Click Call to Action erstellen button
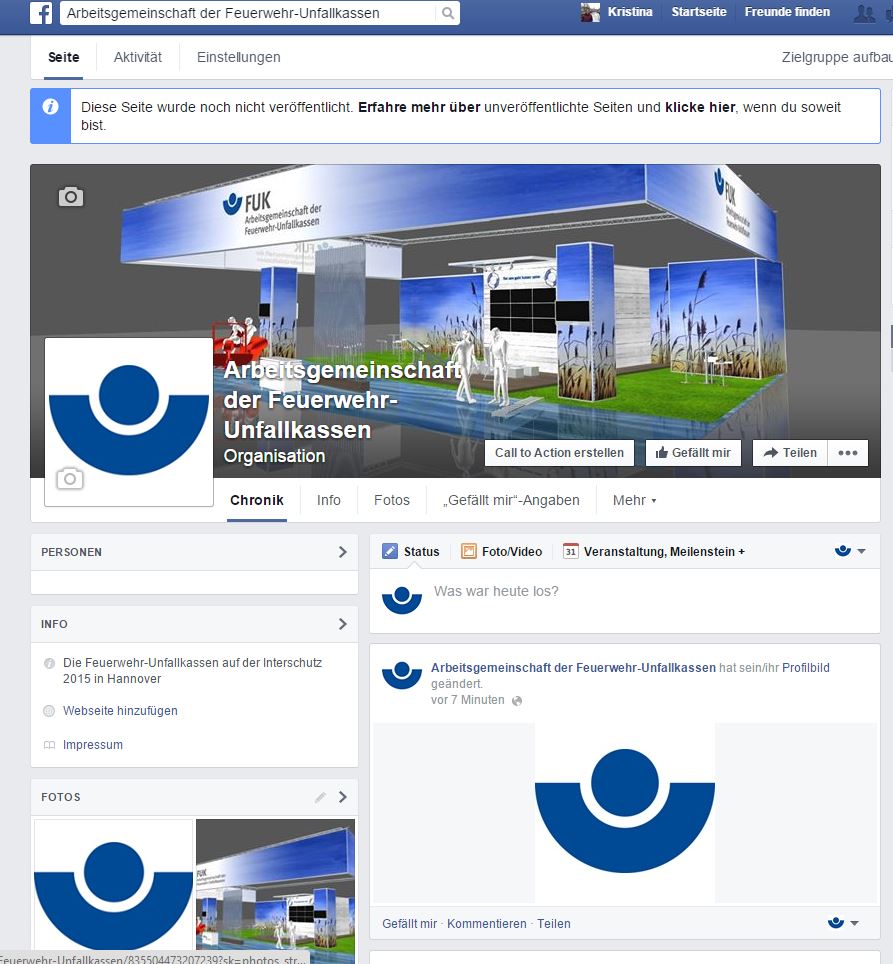The width and height of the screenshot is (893, 964). pyautogui.click(x=559, y=453)
